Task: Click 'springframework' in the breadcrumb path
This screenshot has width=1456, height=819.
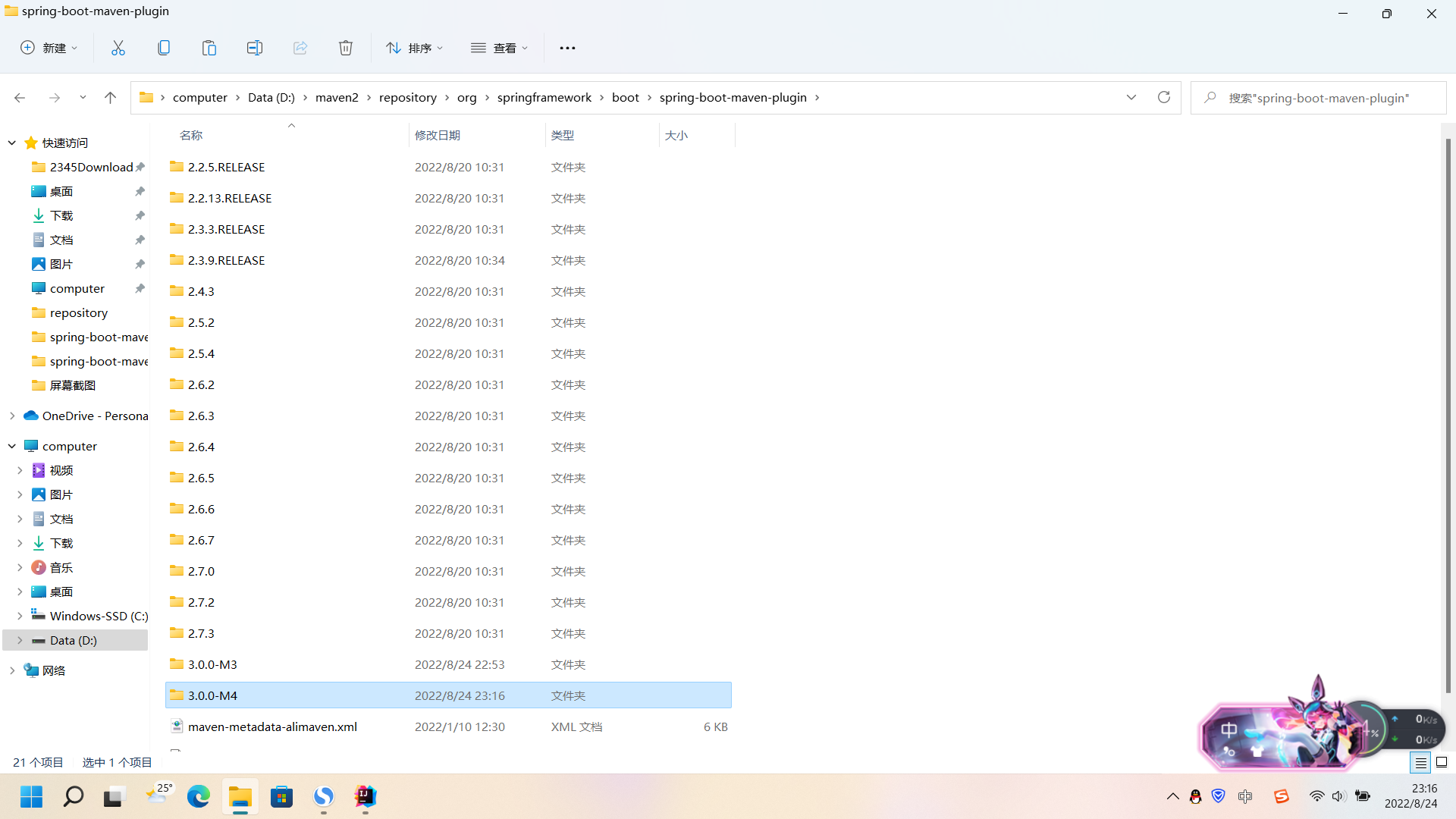Action: point(544,97)
